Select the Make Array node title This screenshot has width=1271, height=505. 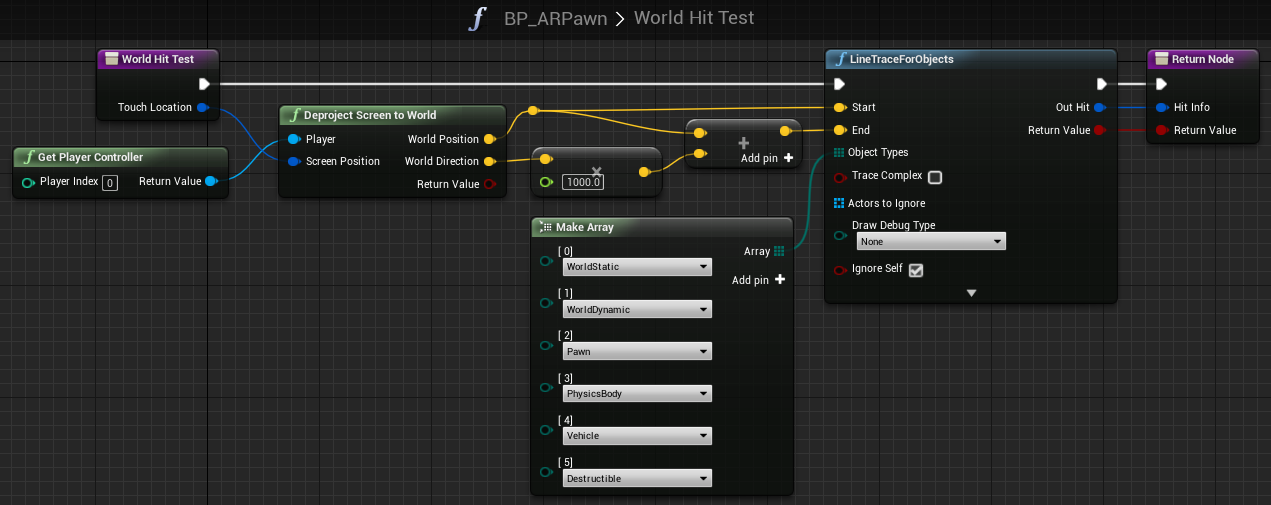coord(662,227)
